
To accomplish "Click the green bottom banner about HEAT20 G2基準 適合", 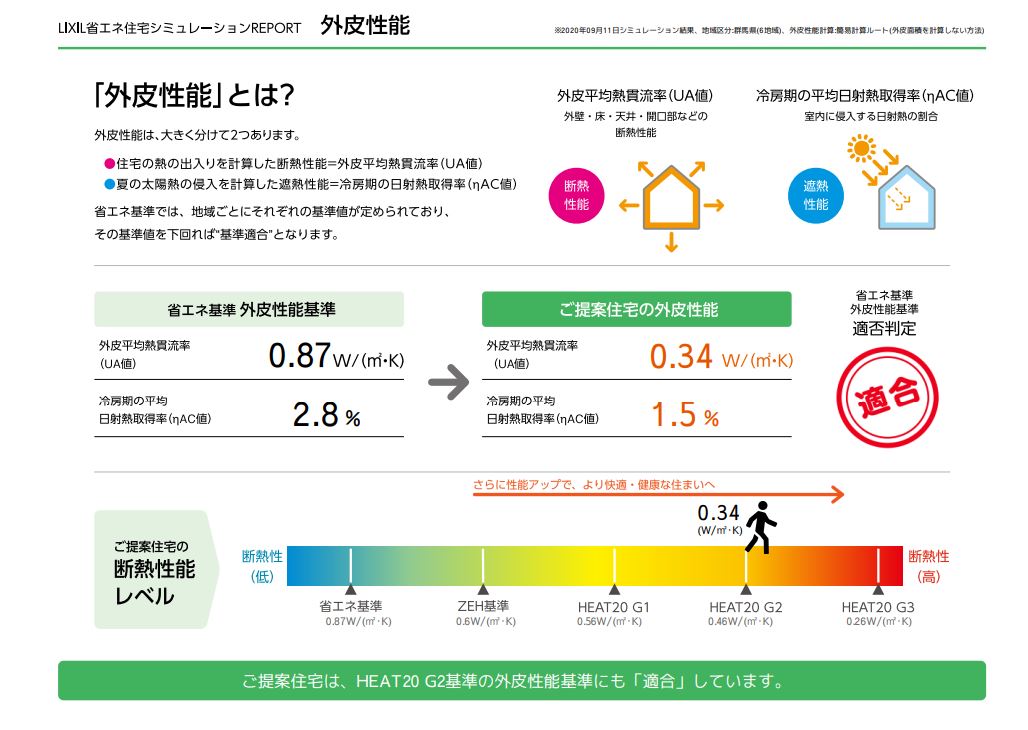I will tap(522, 681).
